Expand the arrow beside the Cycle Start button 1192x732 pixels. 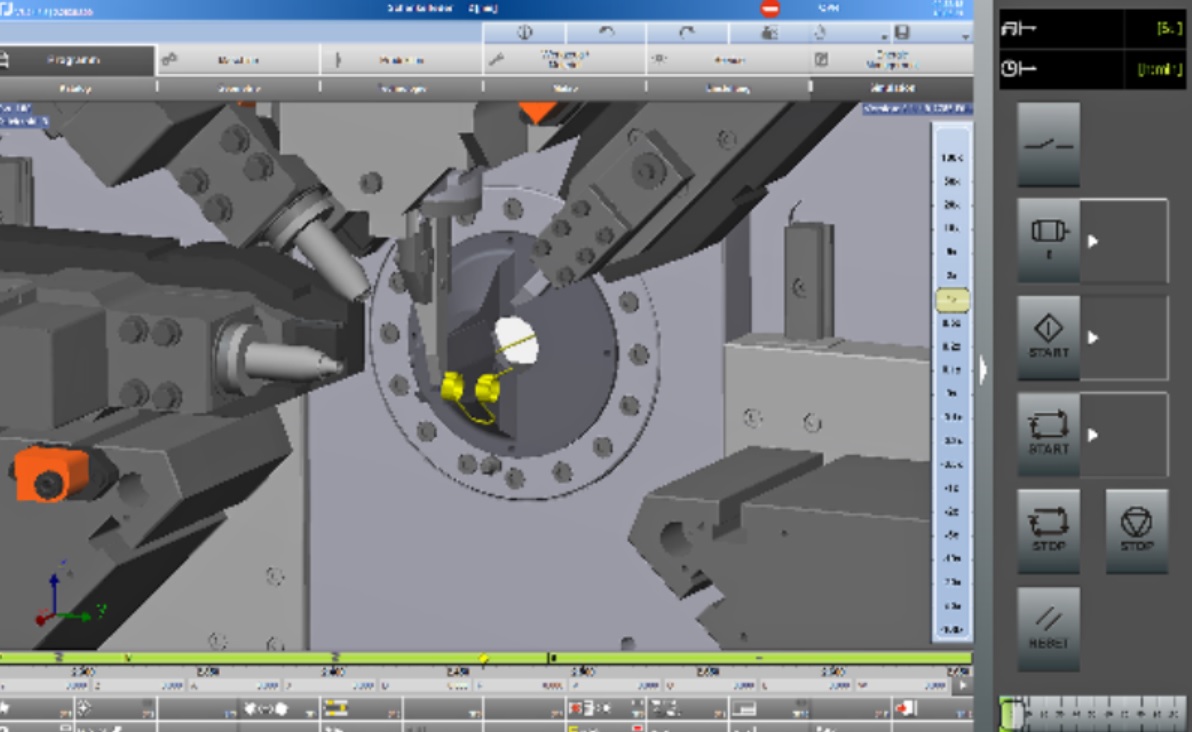tap(1093, 435)
